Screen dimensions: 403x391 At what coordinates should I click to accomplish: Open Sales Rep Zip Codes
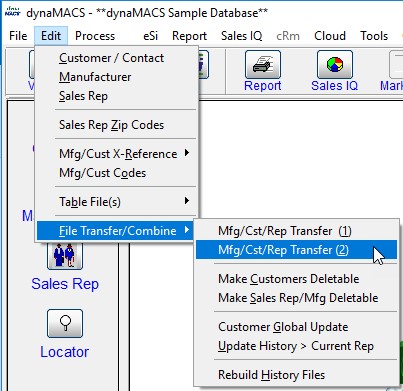click(117, 125)
